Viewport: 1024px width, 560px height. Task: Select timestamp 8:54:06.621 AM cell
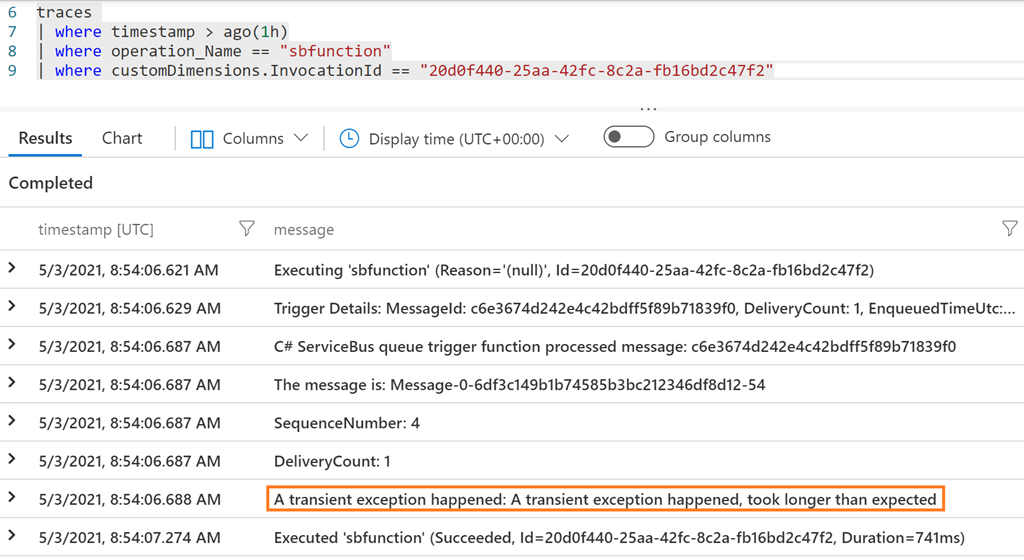[129, 270]
